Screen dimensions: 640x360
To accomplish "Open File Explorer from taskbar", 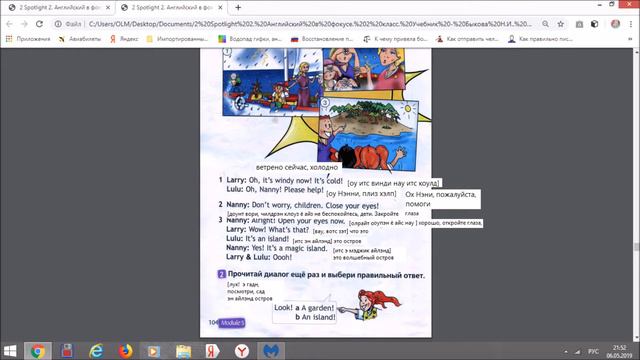I will click(x=183, y=351).
